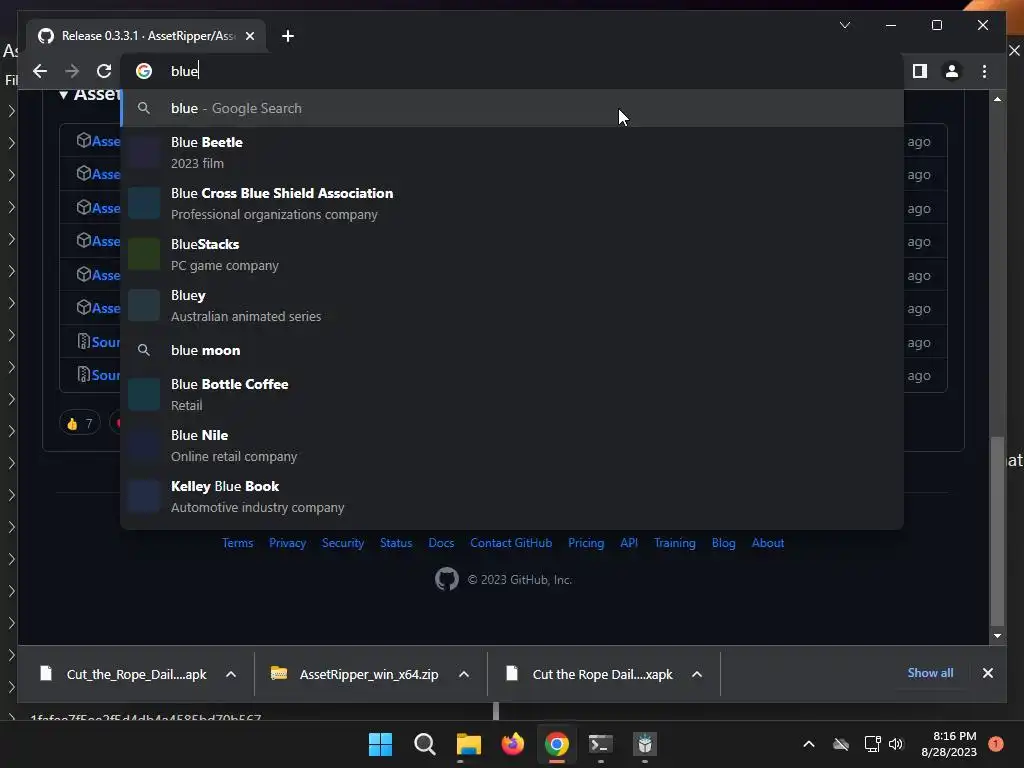Pick the Bluey Australian animated series suggestion
Image resolution: width=1024 pixels, height=768 pixels.
click(512, 305)
